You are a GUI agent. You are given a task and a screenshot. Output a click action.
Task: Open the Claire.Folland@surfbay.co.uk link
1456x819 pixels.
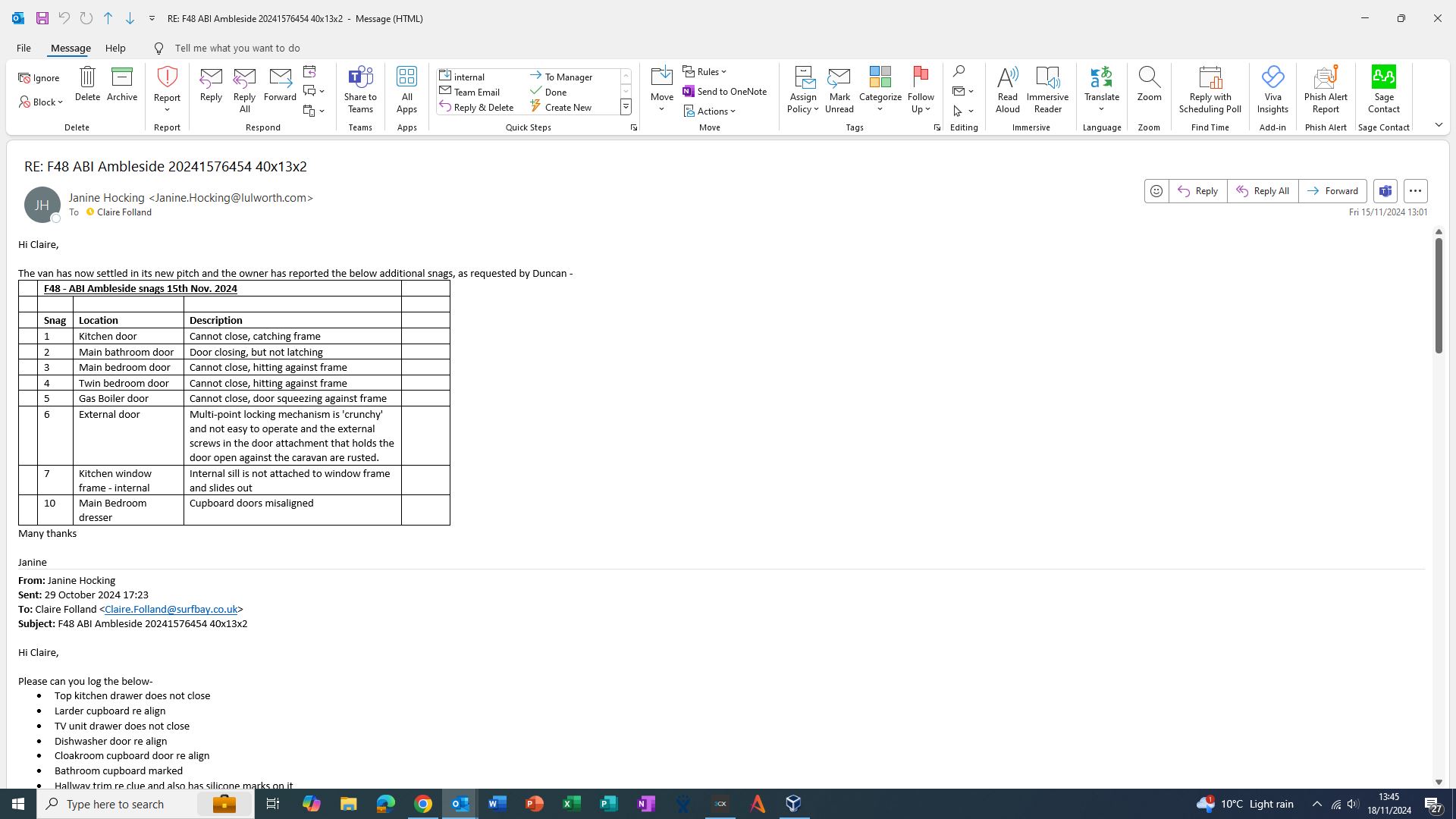click(171, 609)
